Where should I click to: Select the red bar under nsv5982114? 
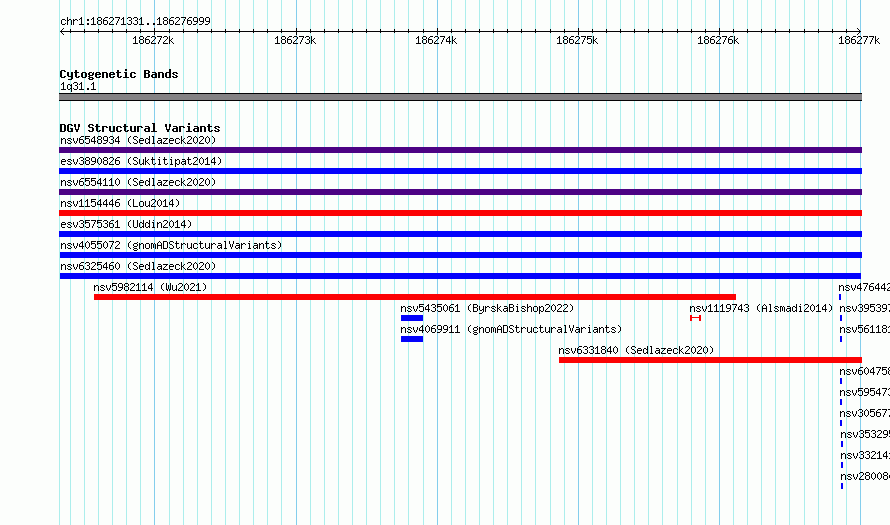(415, 297)
